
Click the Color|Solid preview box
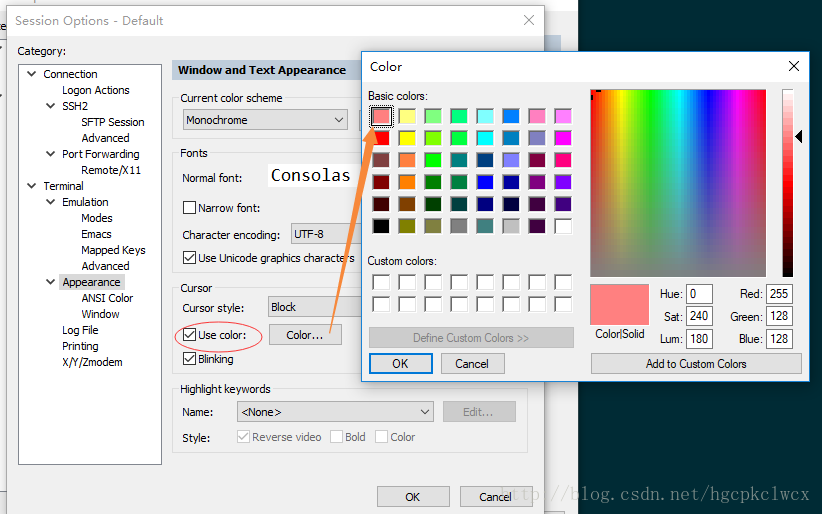coord(620,305)
